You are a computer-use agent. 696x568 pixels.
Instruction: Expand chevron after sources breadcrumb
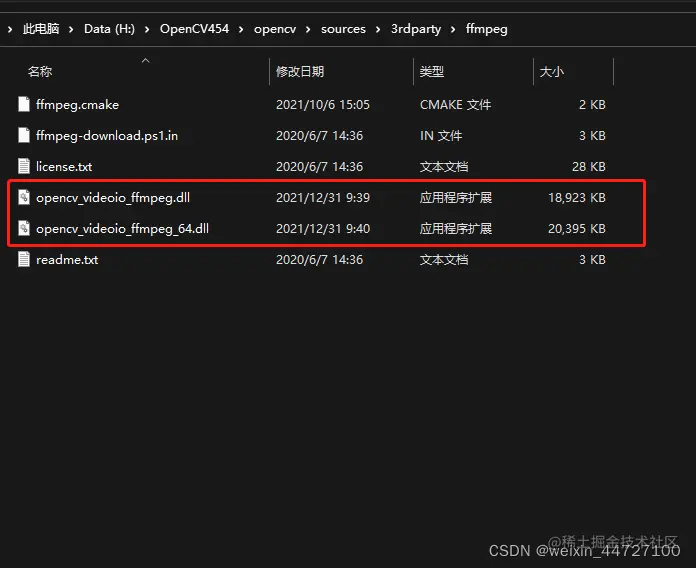coord(378,29)
